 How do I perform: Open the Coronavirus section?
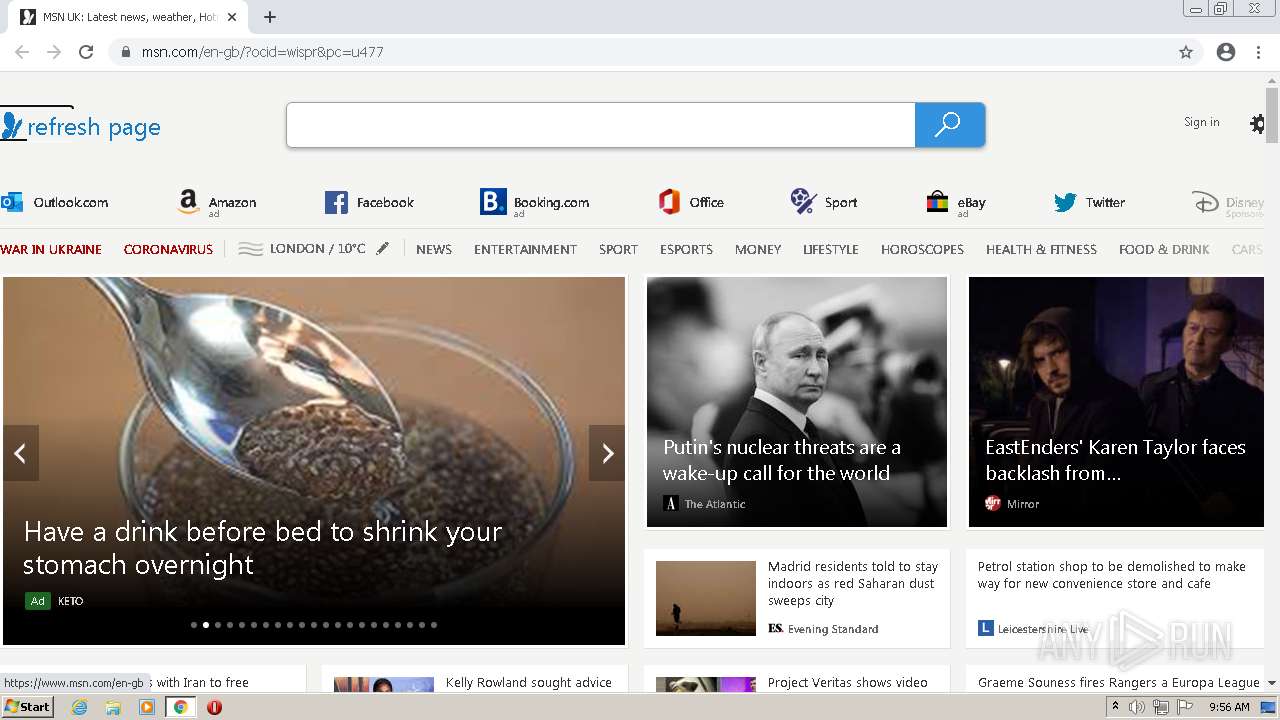(x=168, y=249)
